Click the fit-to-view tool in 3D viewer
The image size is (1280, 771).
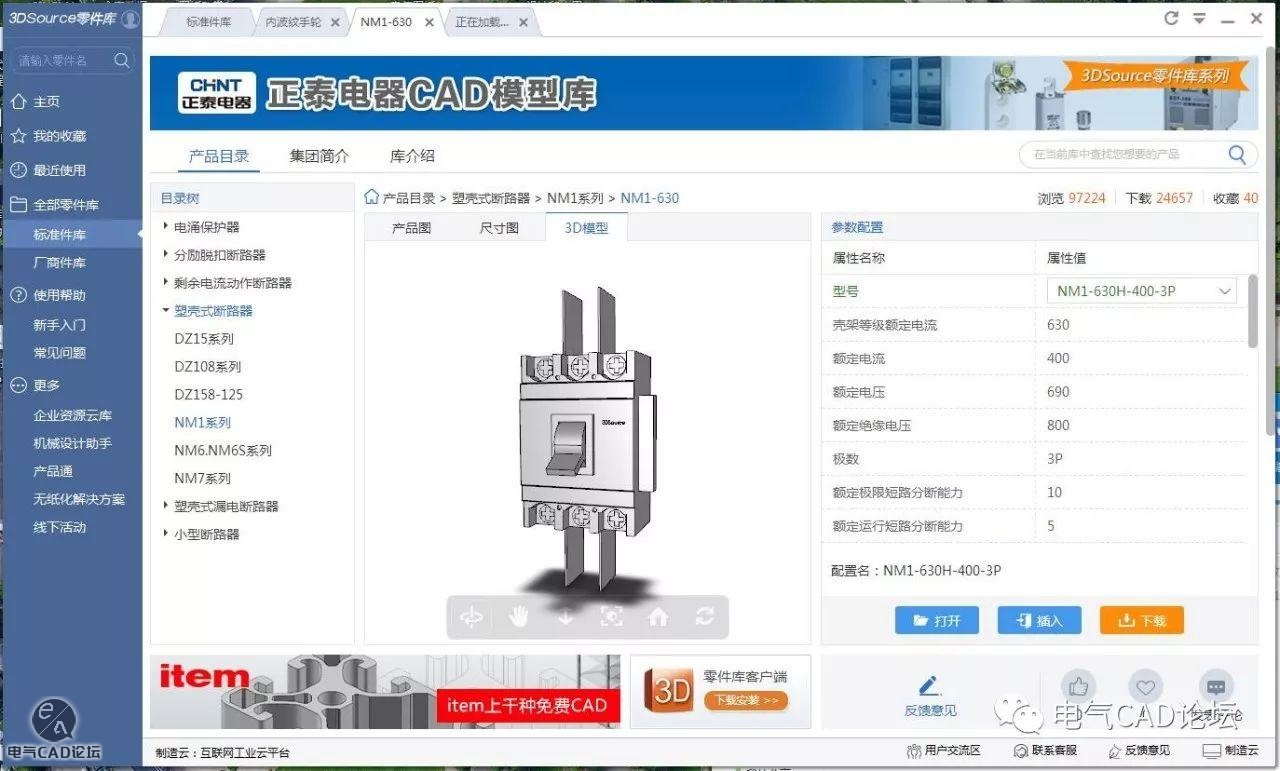(x=611, y=617)
